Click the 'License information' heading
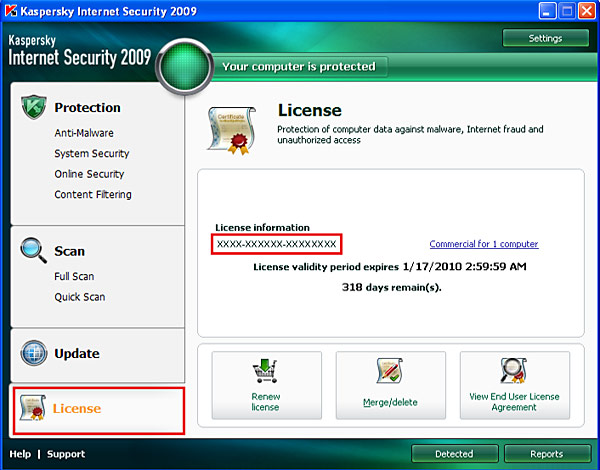Screen dimensions: 600x470 point(262,228)
